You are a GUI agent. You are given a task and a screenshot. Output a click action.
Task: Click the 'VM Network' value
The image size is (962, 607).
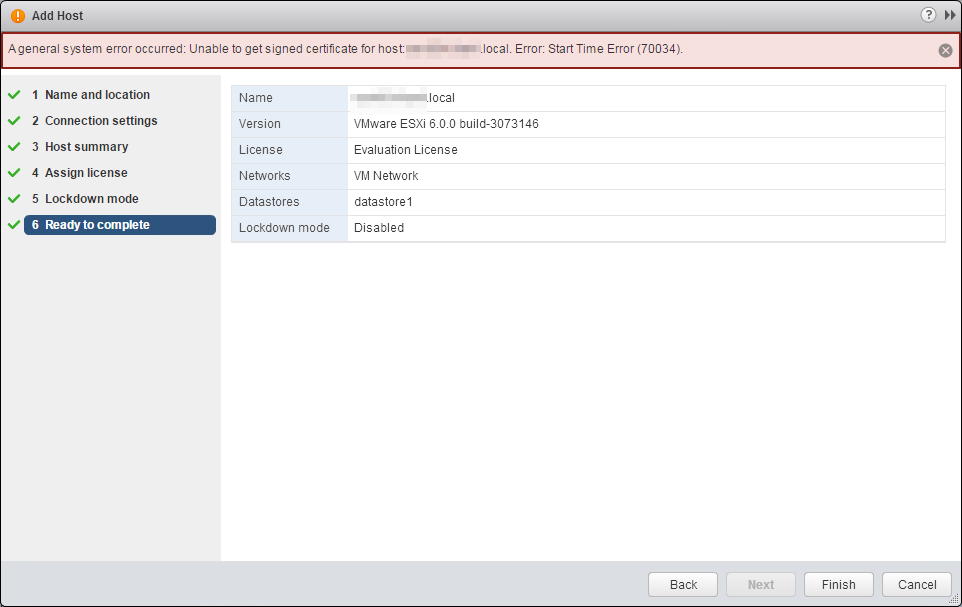pyautogui.click(x=386, y=176)
